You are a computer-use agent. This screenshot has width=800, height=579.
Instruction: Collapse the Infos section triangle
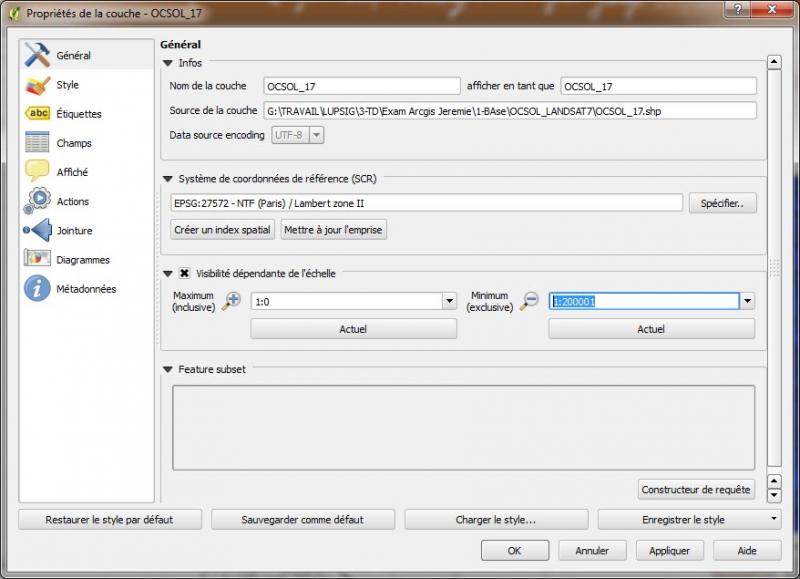[x=168, y=64]
